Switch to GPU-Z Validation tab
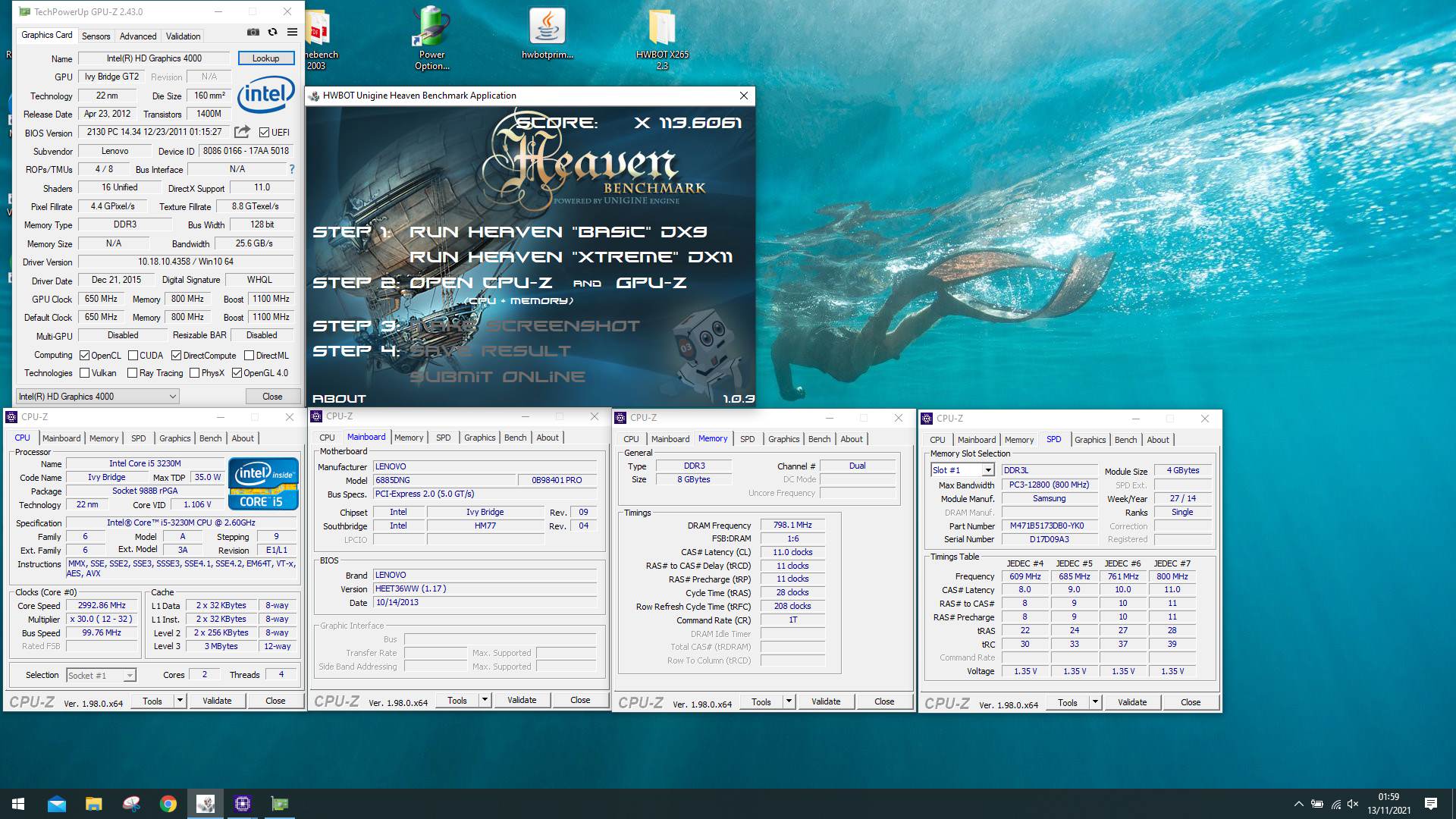 pyautogui.click(x=183, y=36)
